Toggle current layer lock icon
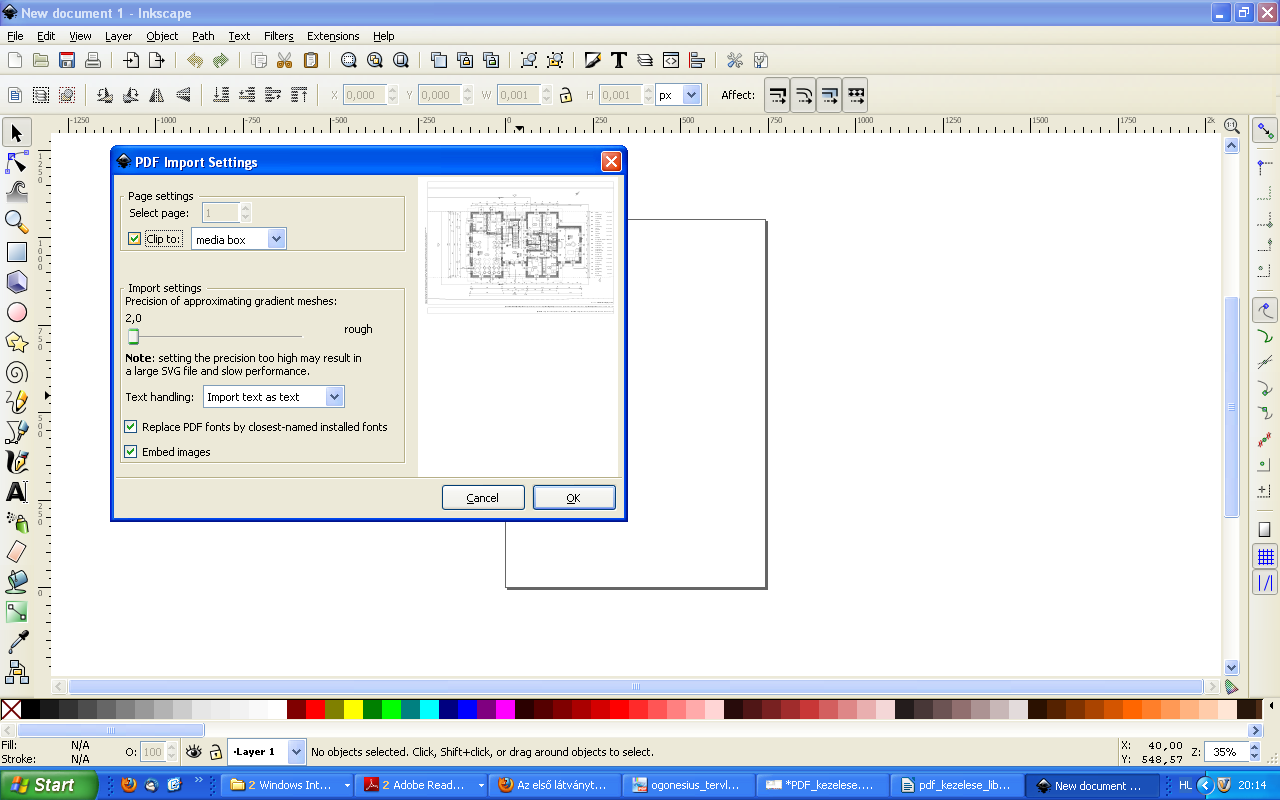The height and width of the screenshot is (800, 1280). pos(216,752)
